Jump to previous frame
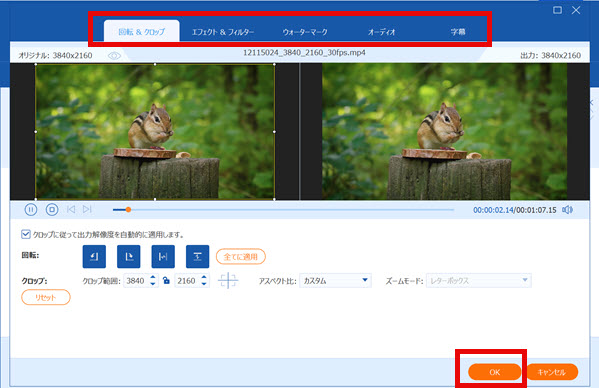599x388 pixels. [x=71, y=209]
